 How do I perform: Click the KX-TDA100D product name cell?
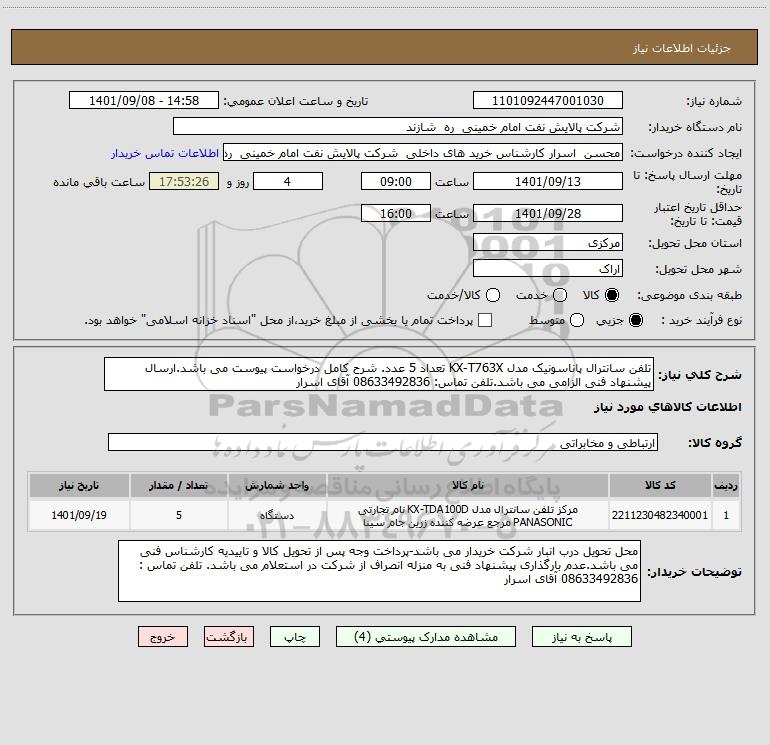[468, 516]
